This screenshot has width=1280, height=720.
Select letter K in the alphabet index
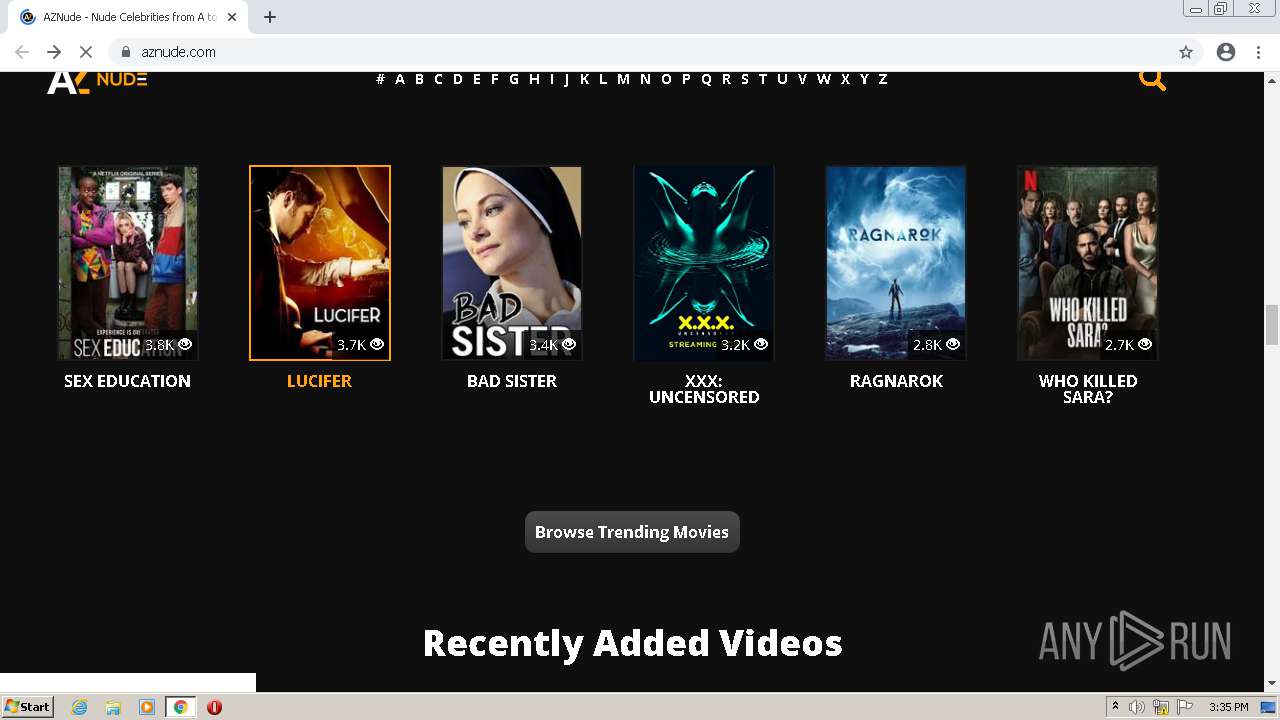[584, 79]
